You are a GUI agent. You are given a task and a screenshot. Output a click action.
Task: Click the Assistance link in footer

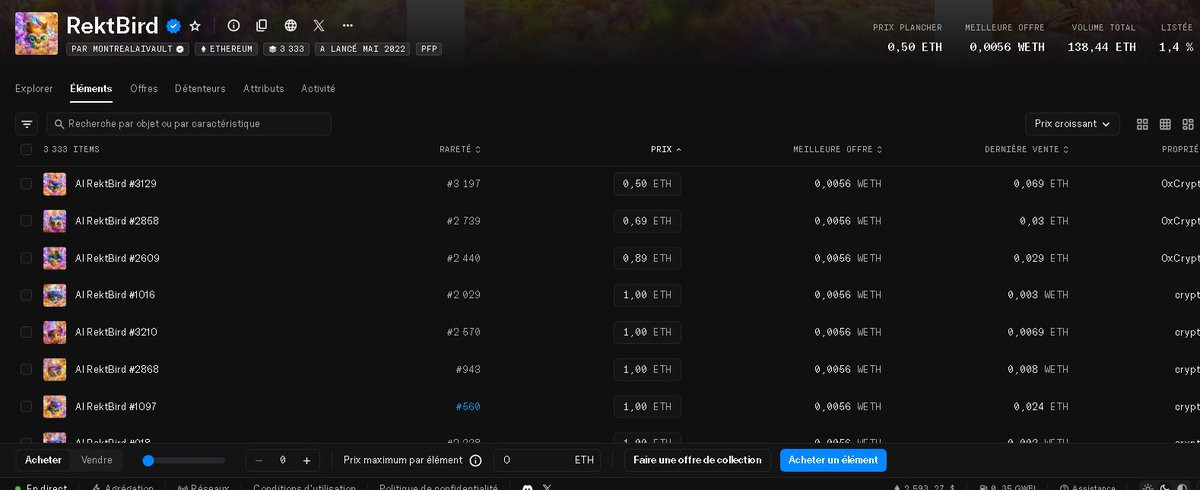coord(1087,487)
